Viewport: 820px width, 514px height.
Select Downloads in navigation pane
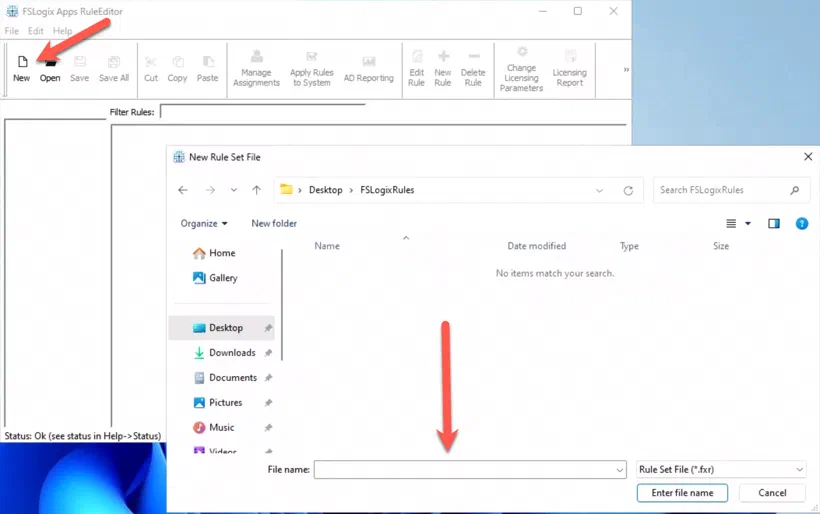coord(224,353)
